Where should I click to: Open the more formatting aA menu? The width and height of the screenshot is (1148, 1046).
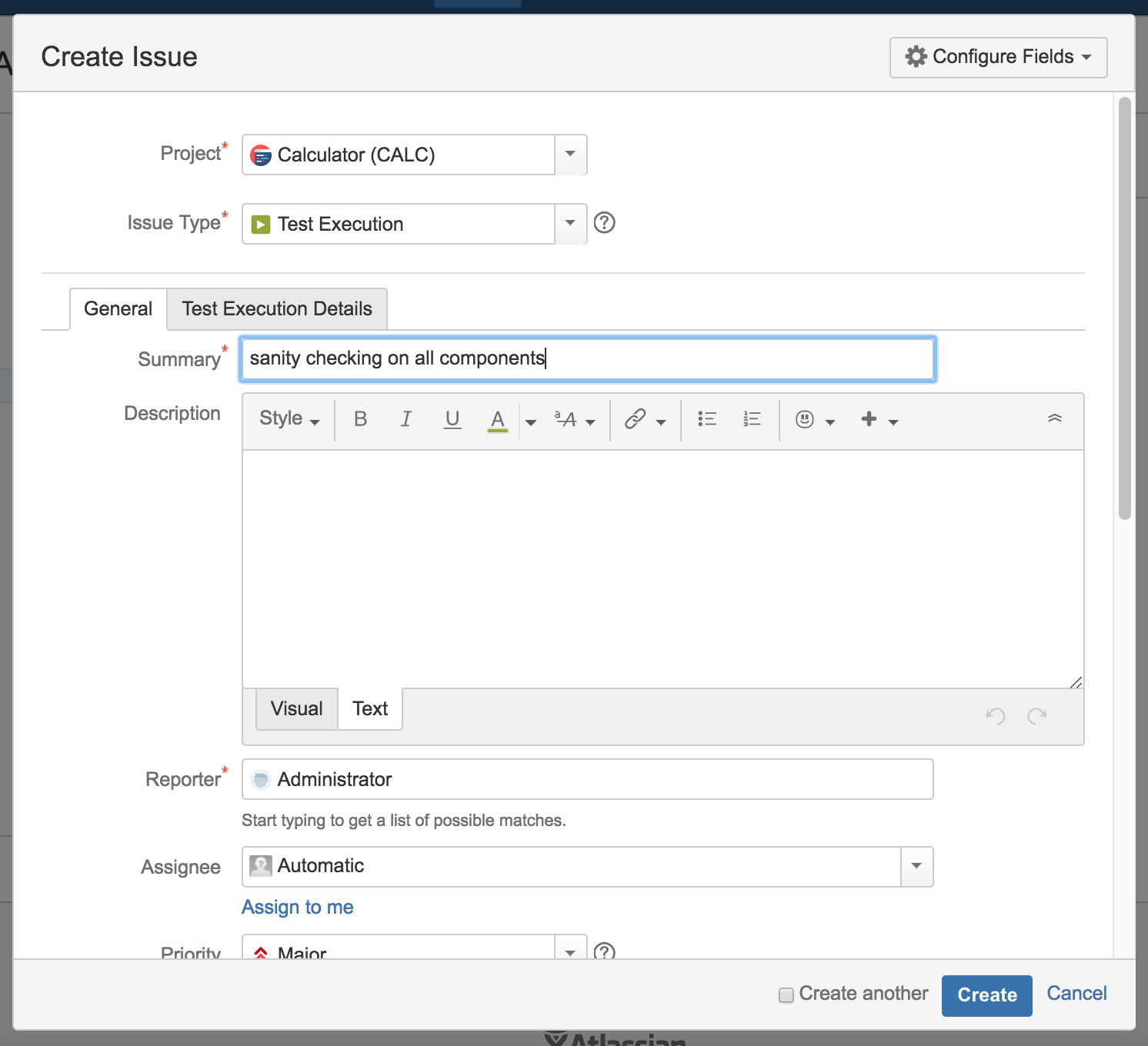click(575, 420)
